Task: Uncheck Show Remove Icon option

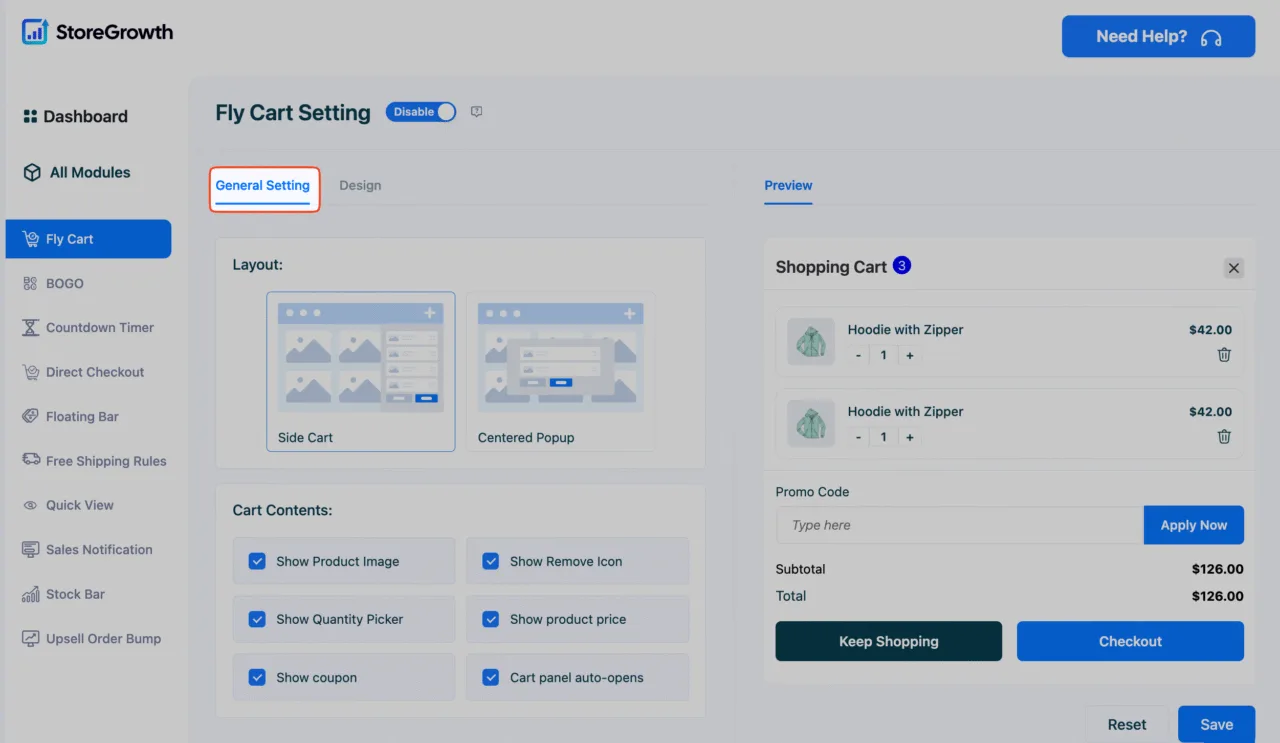Action: pyautogui.click(x=490, y=561)
